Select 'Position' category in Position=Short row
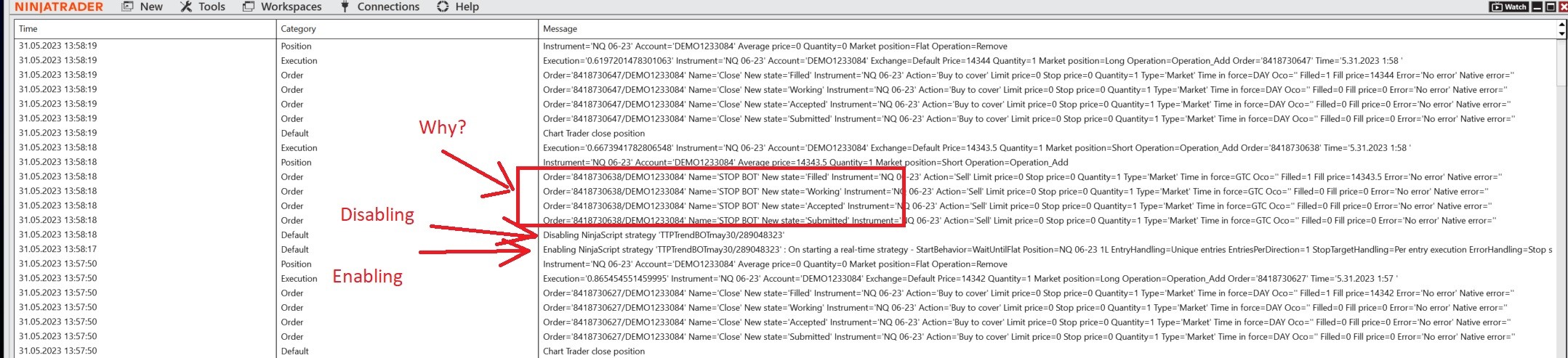This screenshot has width=1568, height=358. click(x=296, y=163)
